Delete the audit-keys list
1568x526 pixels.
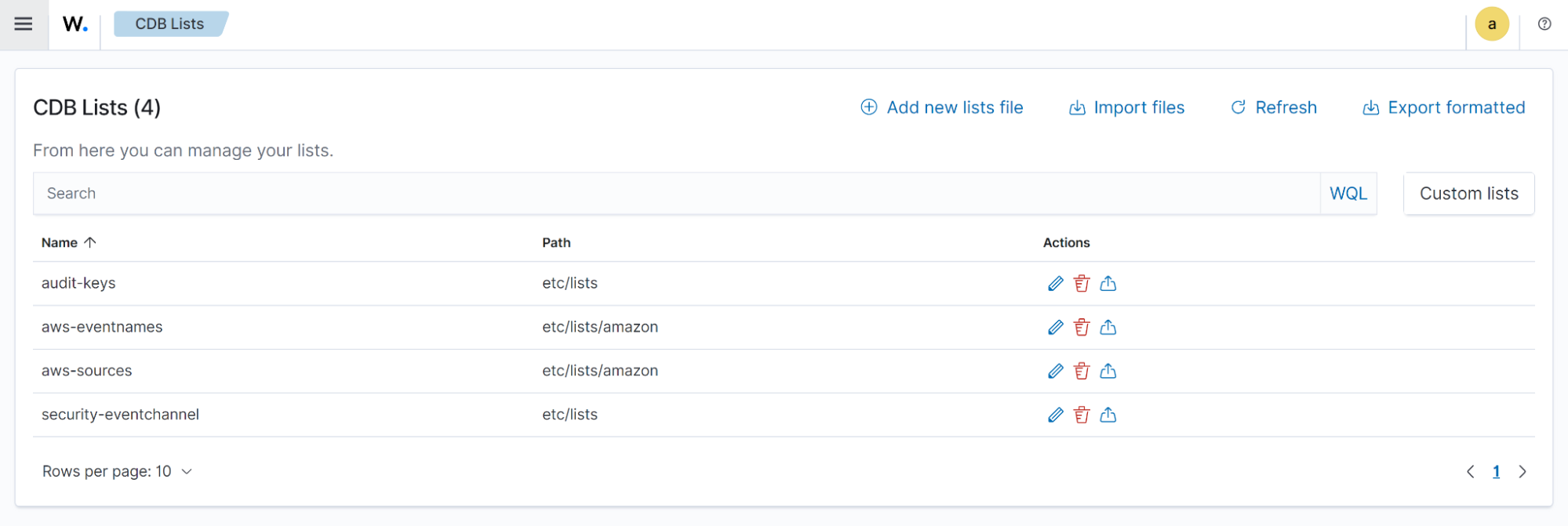[1082, 284]
